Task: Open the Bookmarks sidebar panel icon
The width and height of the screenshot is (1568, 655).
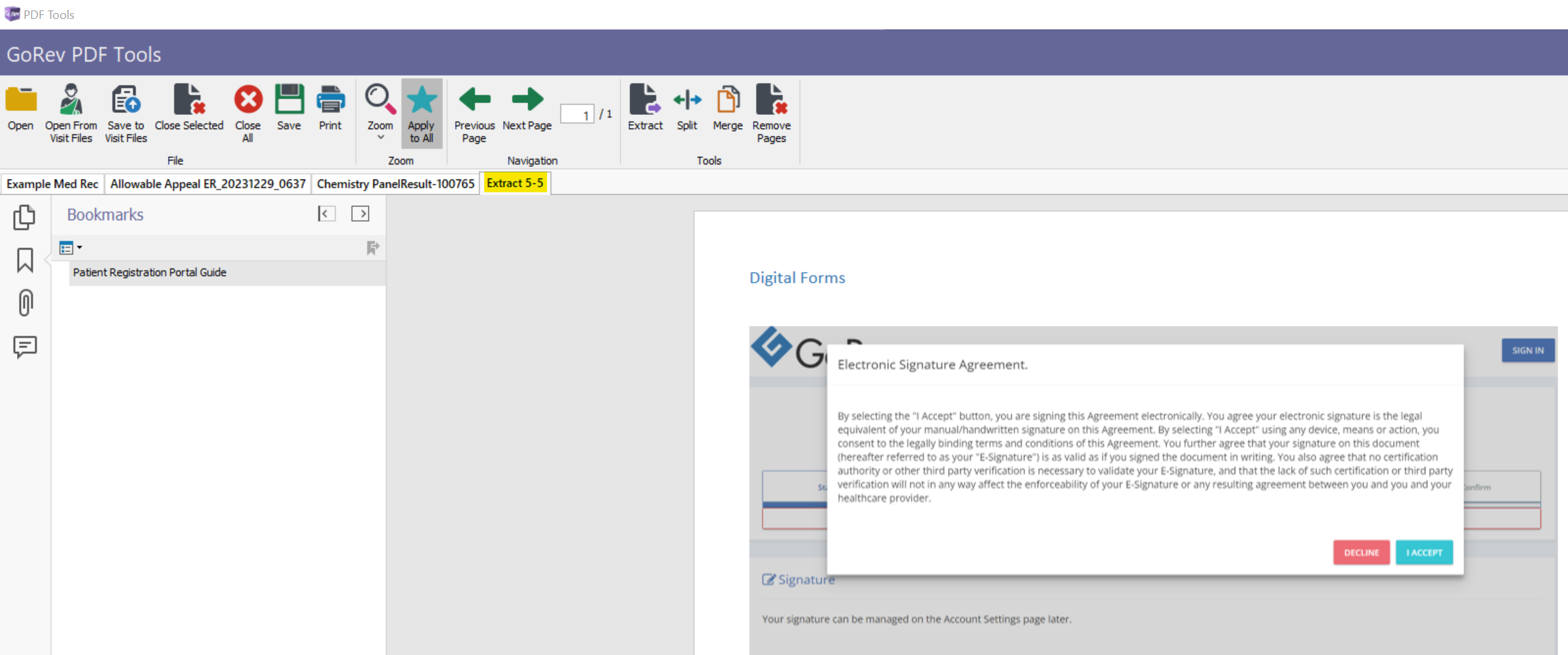Action: [25, 260]
